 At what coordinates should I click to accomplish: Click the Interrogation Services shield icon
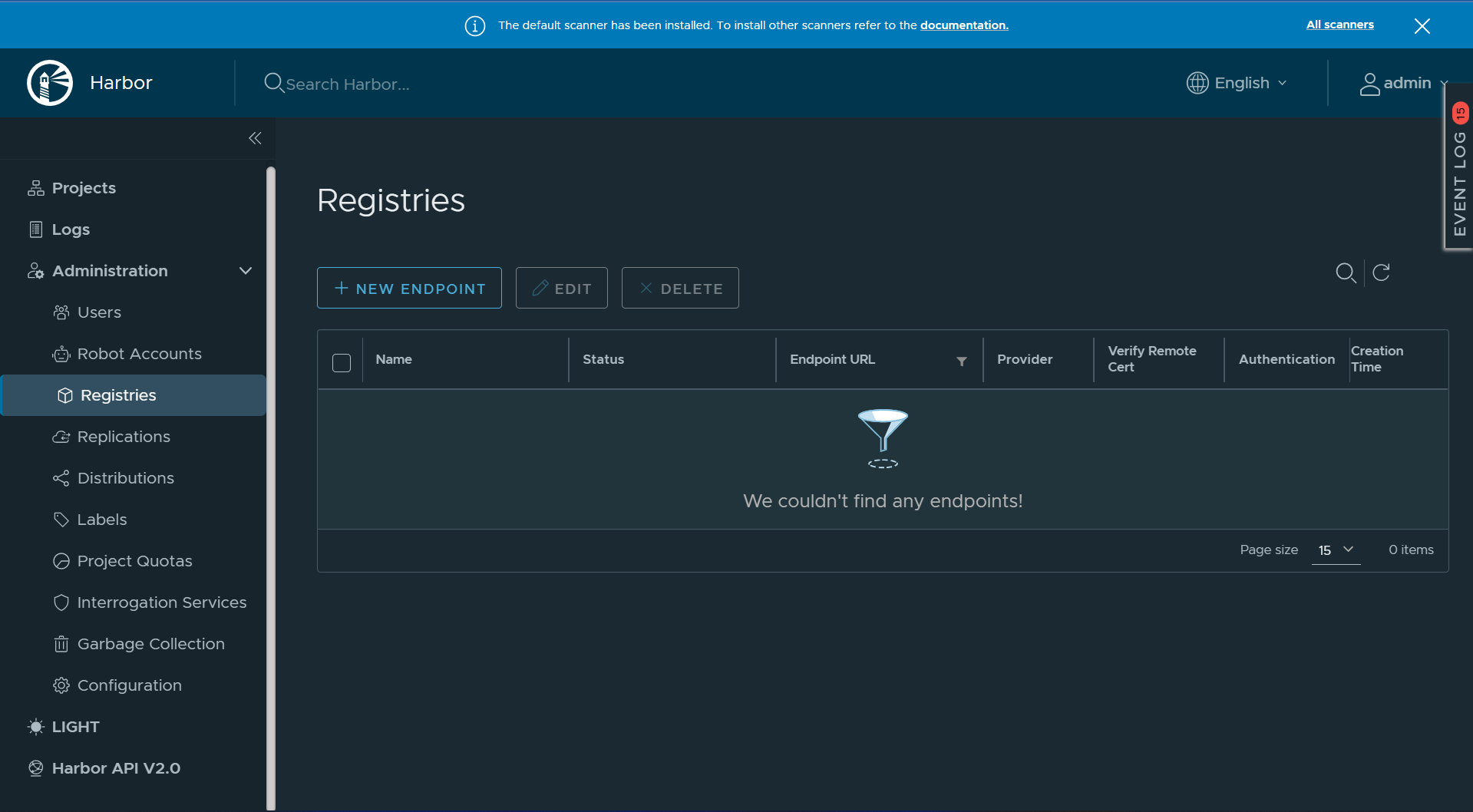(61, 602)
